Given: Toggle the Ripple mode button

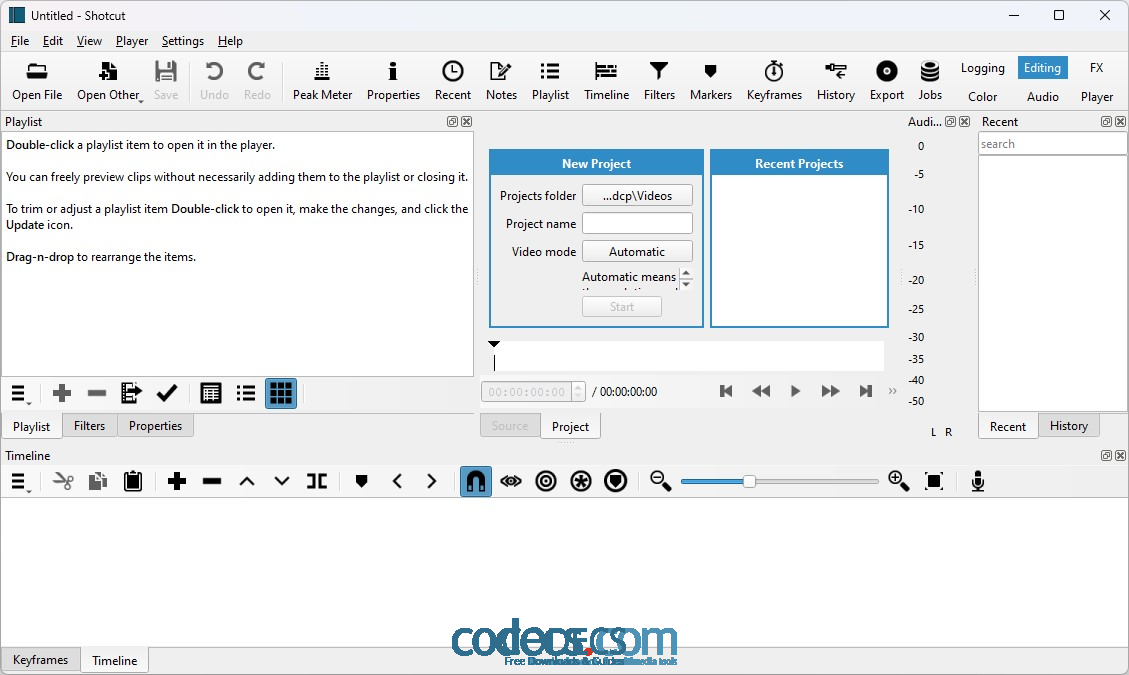Looking at the screenshot, I should point(546,481).
